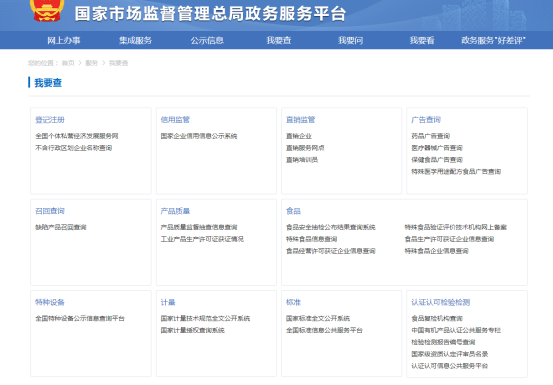The height and width of the screenshot is (385, 553).
Task: Go to 我要问 navigation item
Action: click(351, 41)
